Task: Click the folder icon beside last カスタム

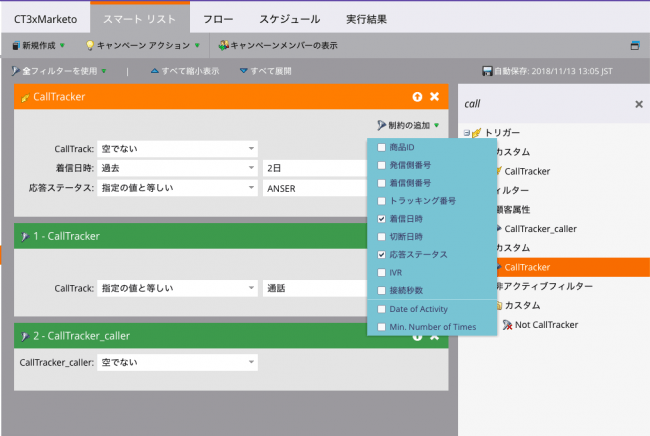Action: [x=499, y=305]
